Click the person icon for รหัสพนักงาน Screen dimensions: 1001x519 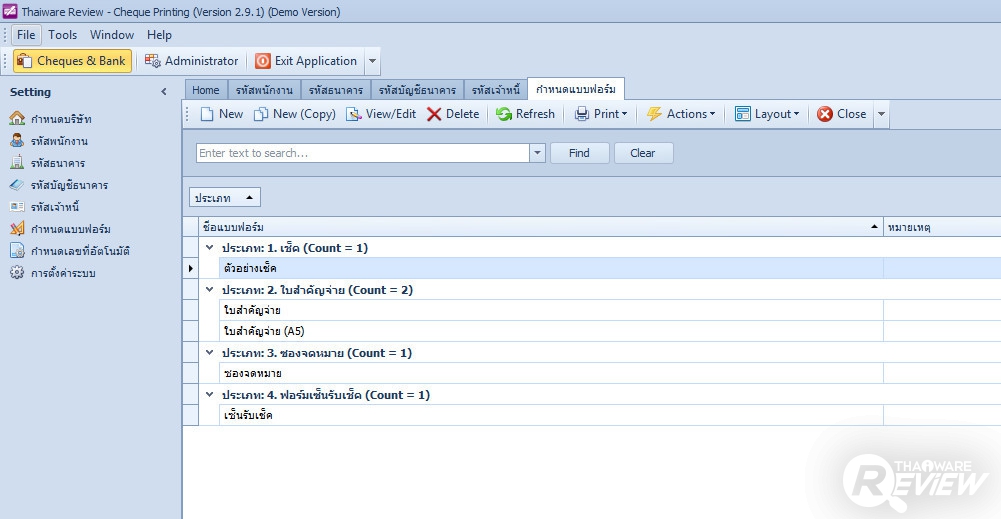pos(17,140)
